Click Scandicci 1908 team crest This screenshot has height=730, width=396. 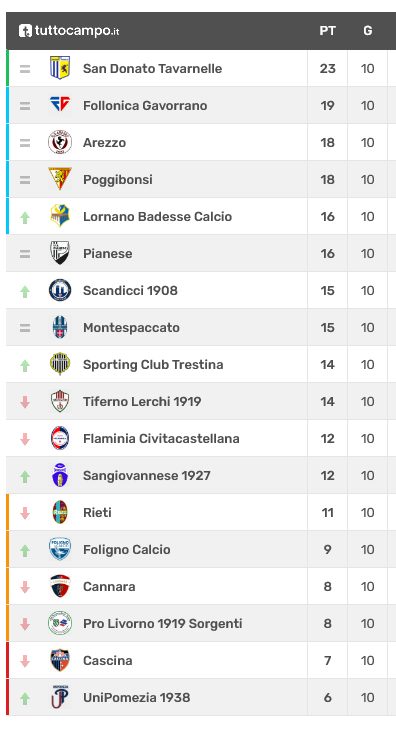tap(60, 290)
